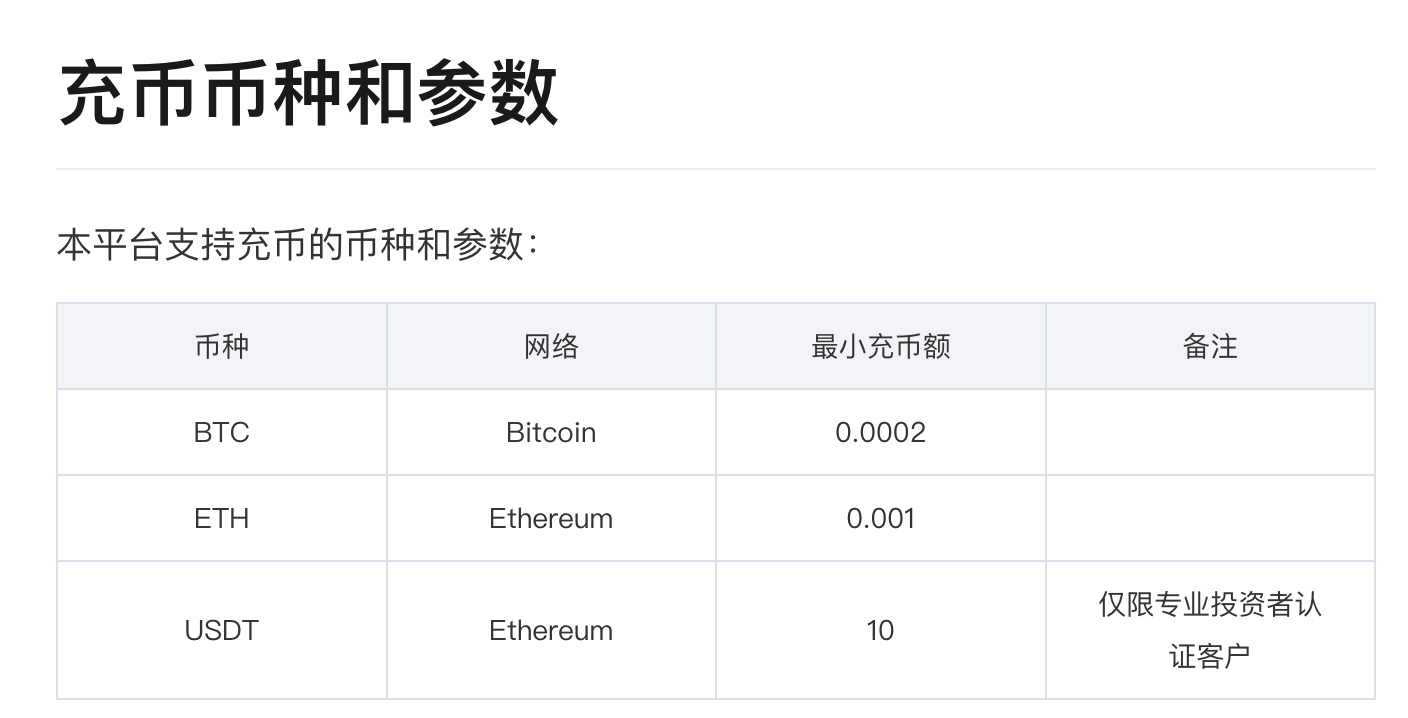1408x718 pixels.
Task: Click the 充币币种和参数 page heading
Action: pyautogui.click(x=308, y=94)
